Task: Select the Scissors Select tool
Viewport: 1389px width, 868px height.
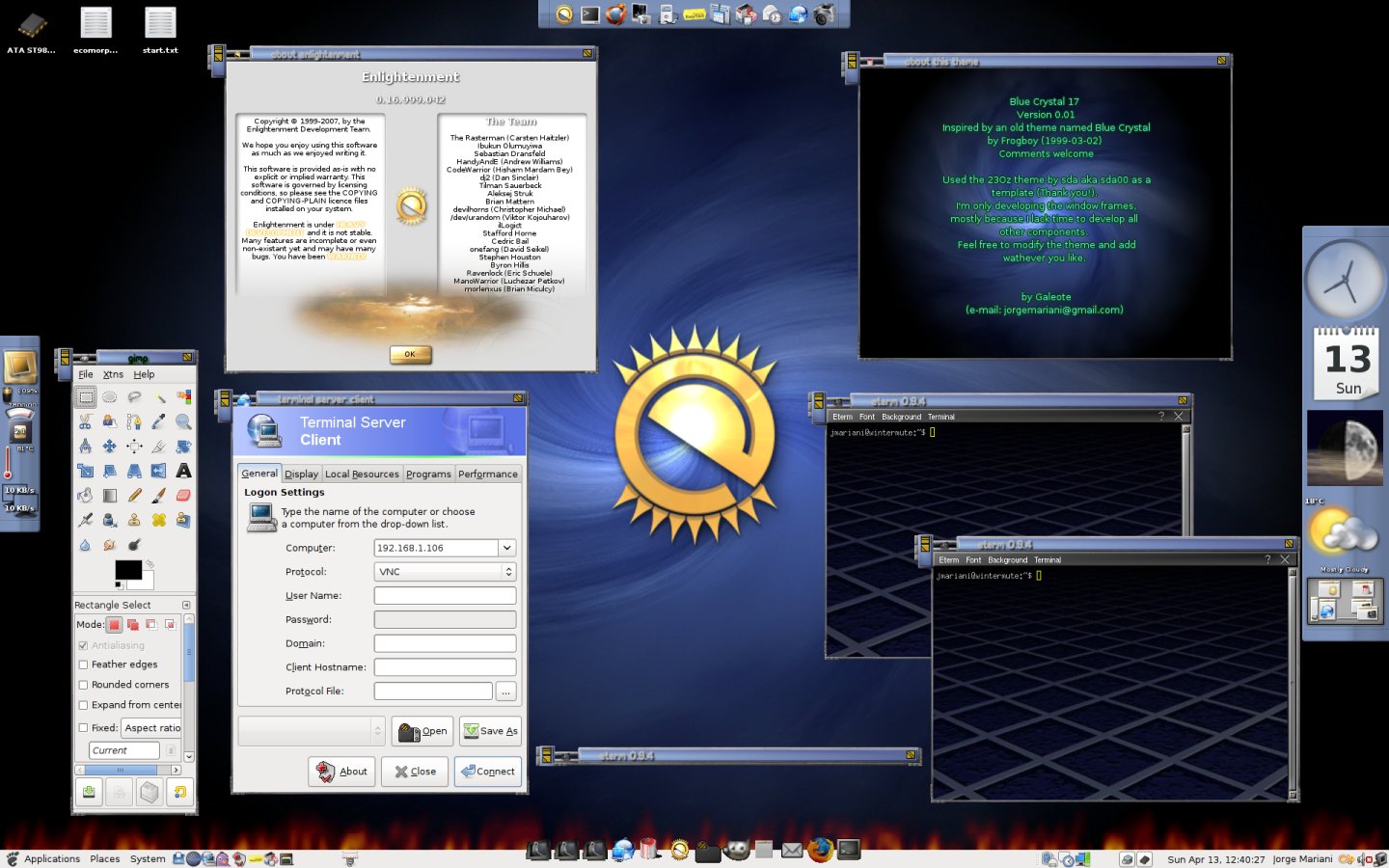Action: click(86, 421)
